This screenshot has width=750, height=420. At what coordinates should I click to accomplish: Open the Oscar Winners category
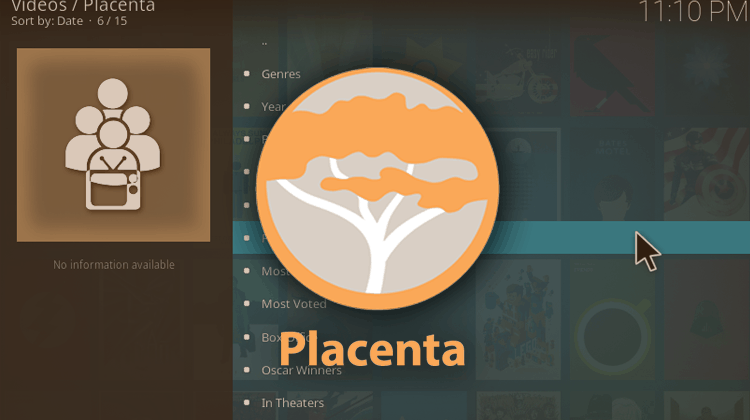tap(301, 370)
